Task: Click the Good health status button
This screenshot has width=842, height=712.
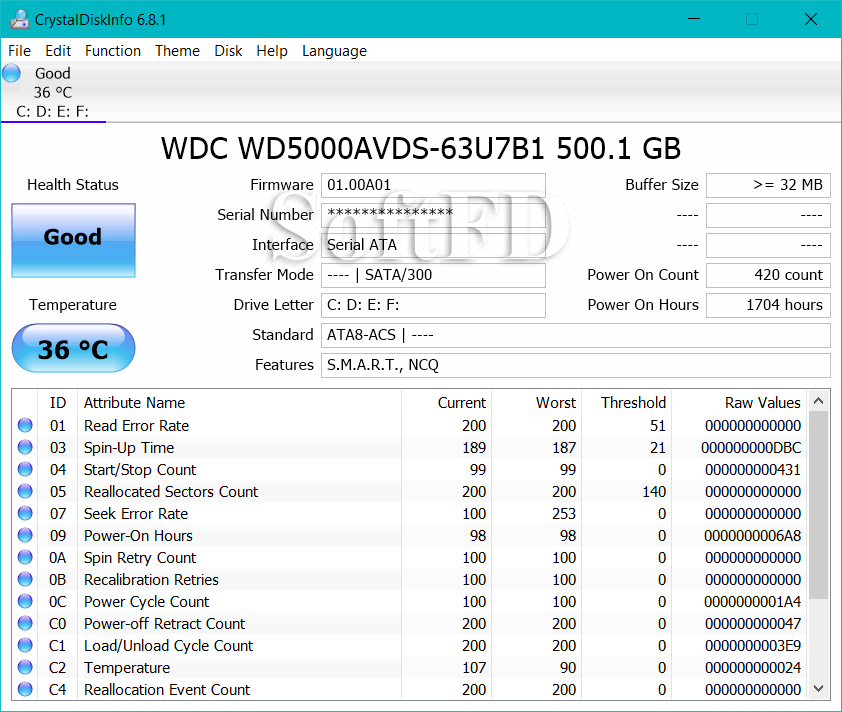Action: (73, 240)
